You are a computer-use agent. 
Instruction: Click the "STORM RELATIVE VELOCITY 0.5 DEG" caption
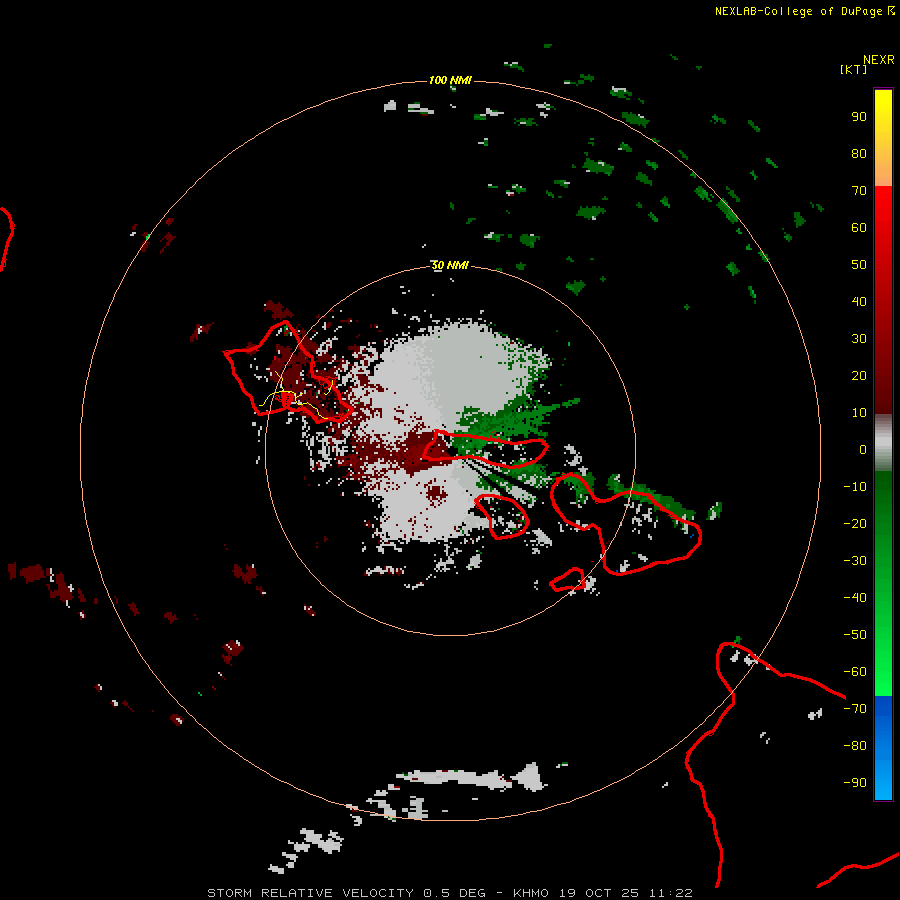[x=346, y=893]
